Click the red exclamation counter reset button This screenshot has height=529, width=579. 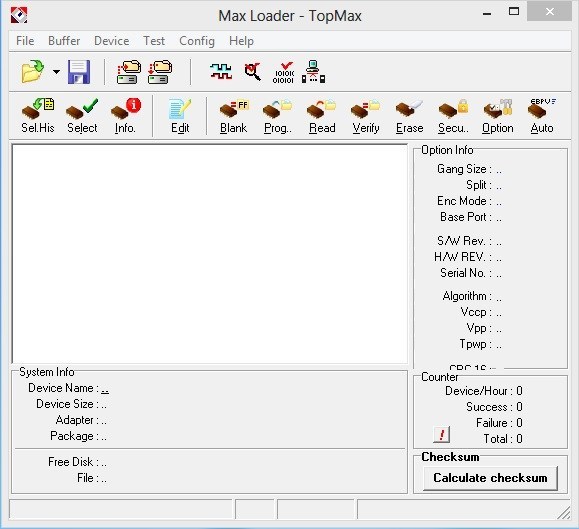click(441, 434)
